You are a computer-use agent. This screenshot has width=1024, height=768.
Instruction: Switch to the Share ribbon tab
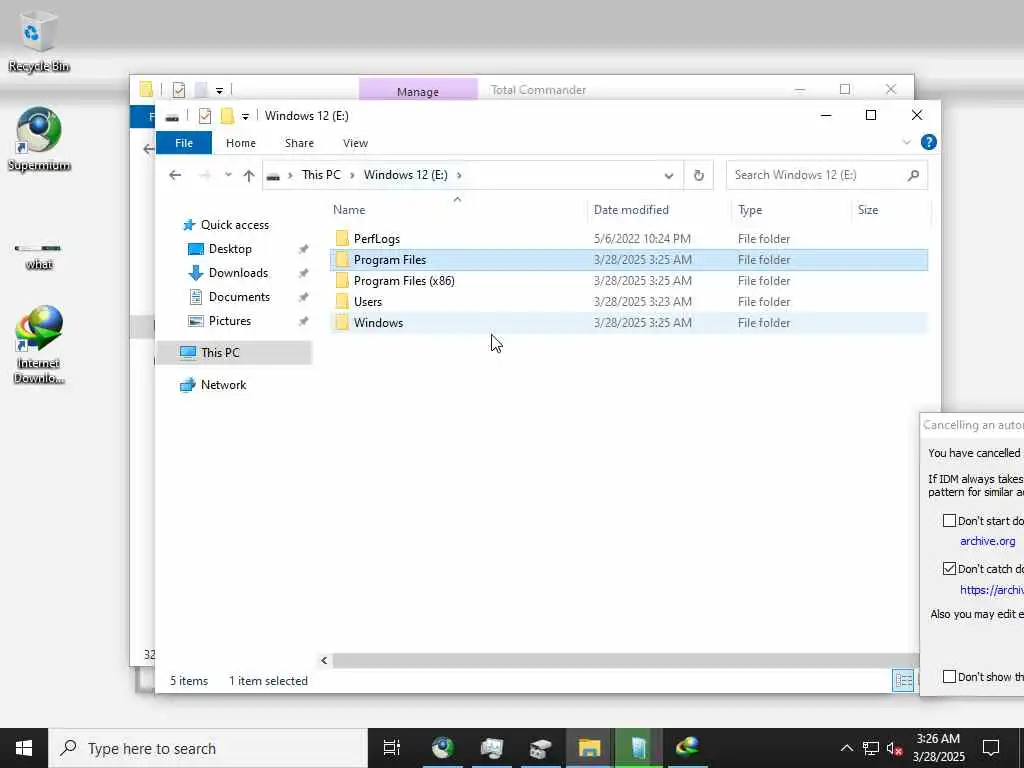(x=299, y=143)
